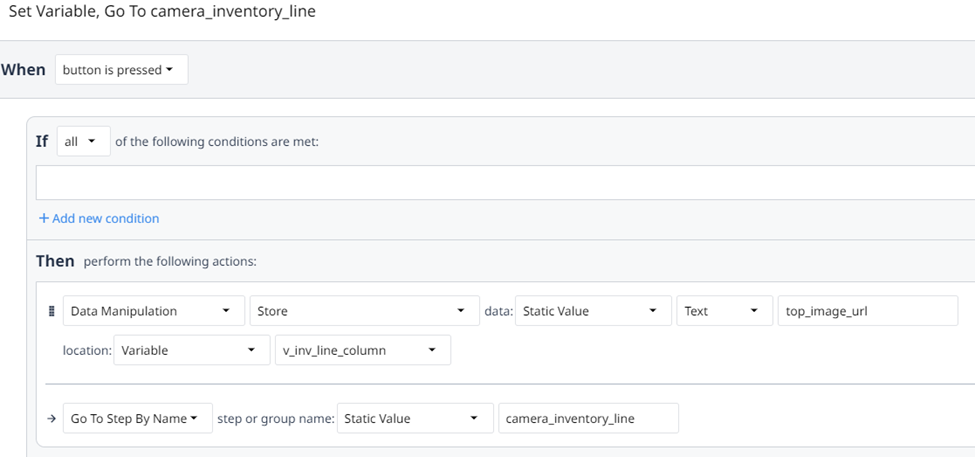
Task: Click the Add new condition link
Action: coord(99,218)
